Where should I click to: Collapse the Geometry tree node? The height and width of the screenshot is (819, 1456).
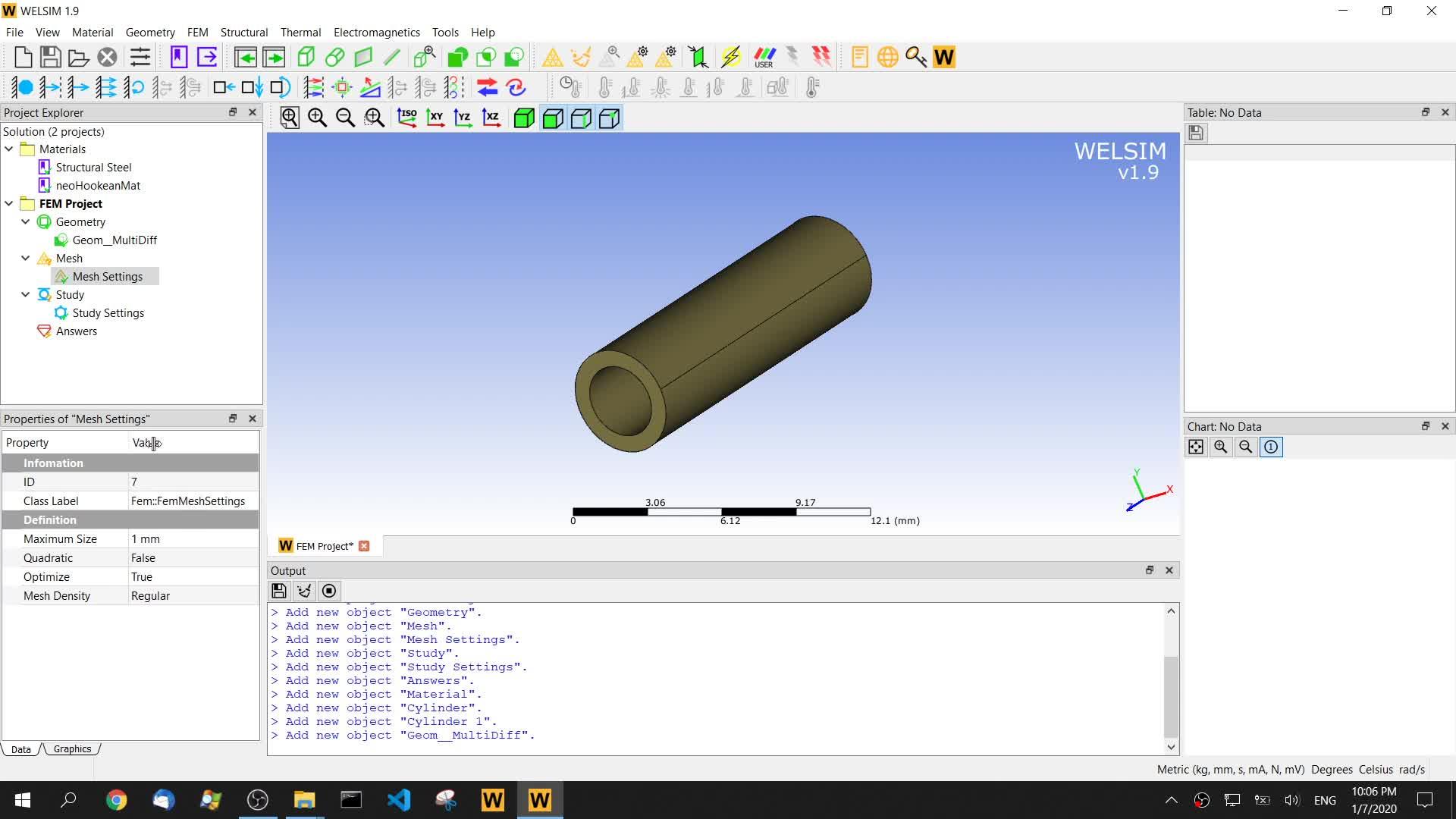[x=26, y=222]
